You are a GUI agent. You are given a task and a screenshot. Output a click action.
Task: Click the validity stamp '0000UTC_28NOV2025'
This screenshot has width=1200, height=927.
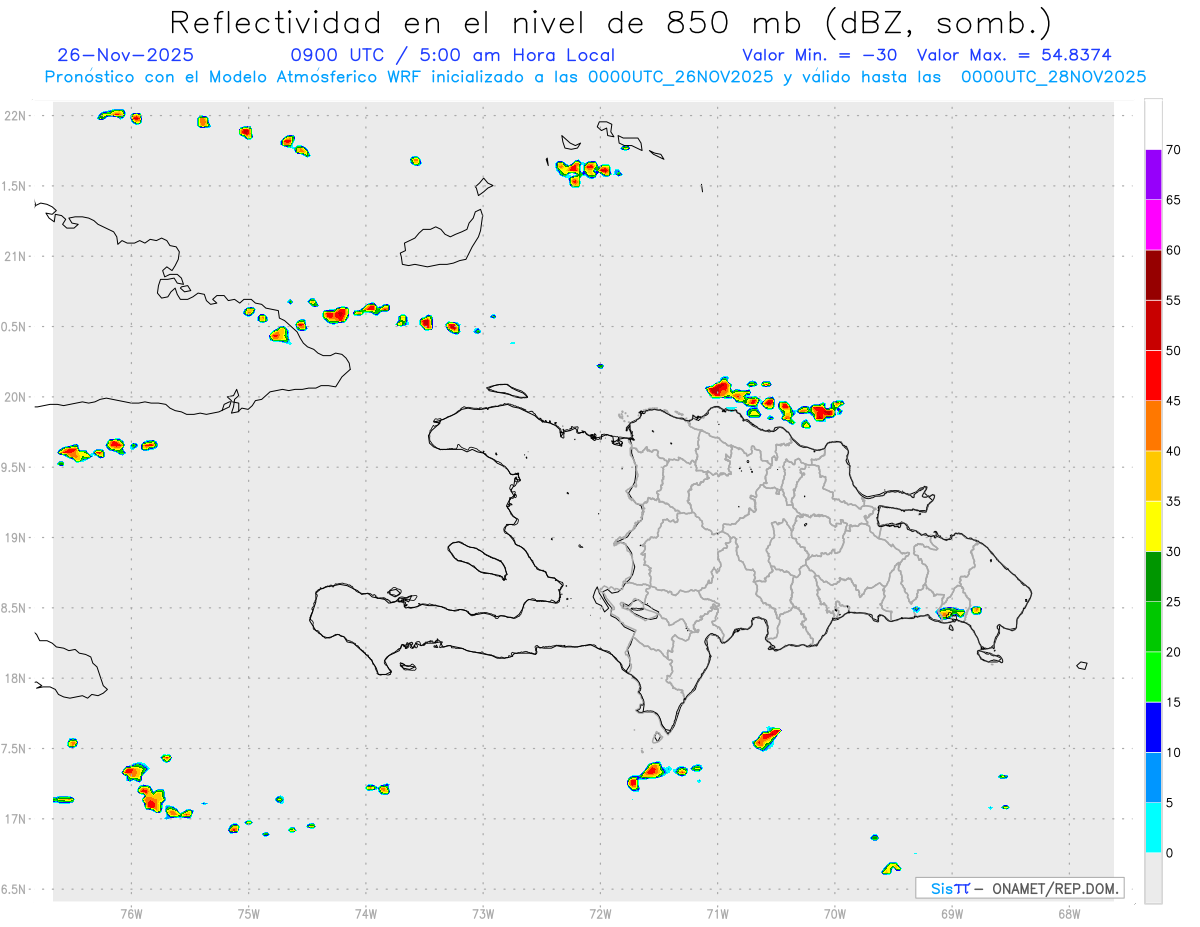pos(1053,77)
